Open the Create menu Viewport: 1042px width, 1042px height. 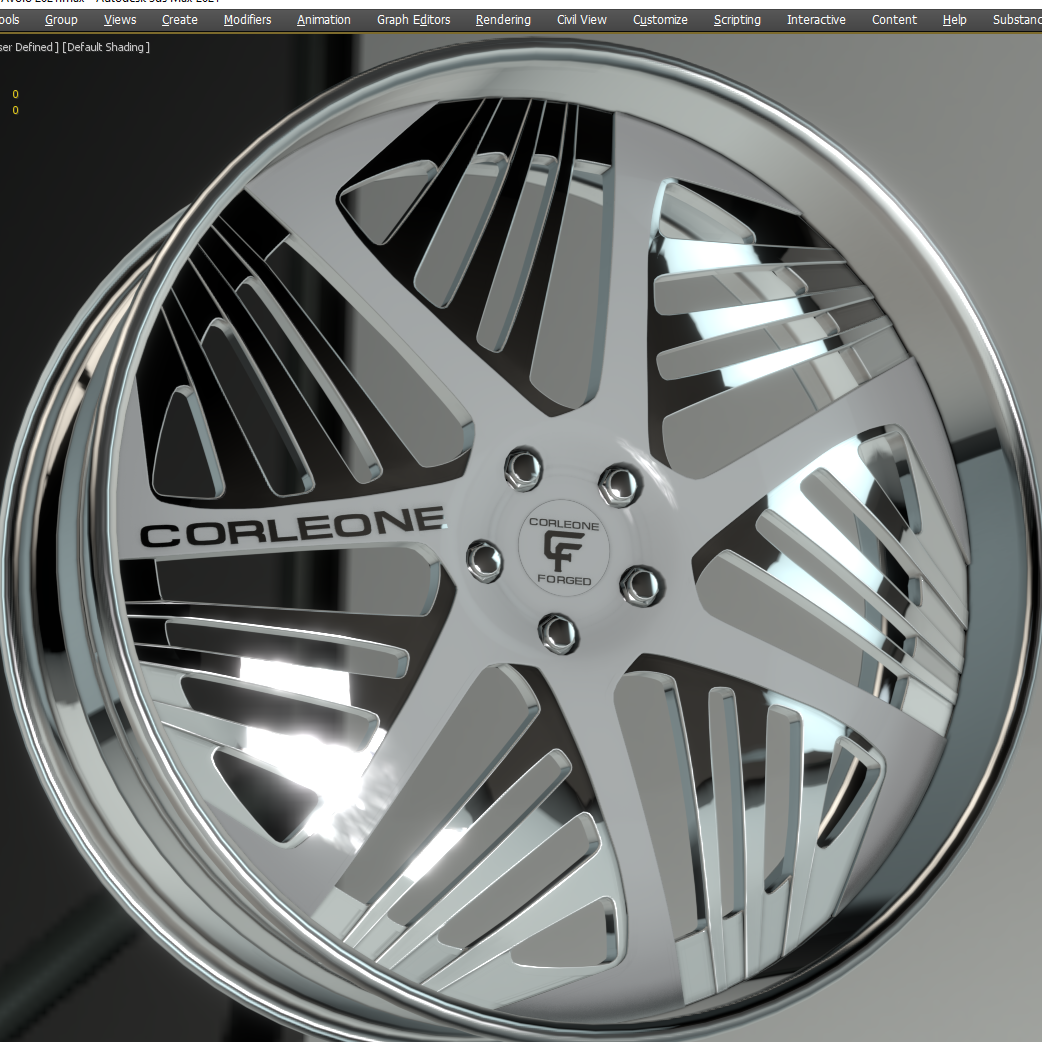click(x=180, y=20)
